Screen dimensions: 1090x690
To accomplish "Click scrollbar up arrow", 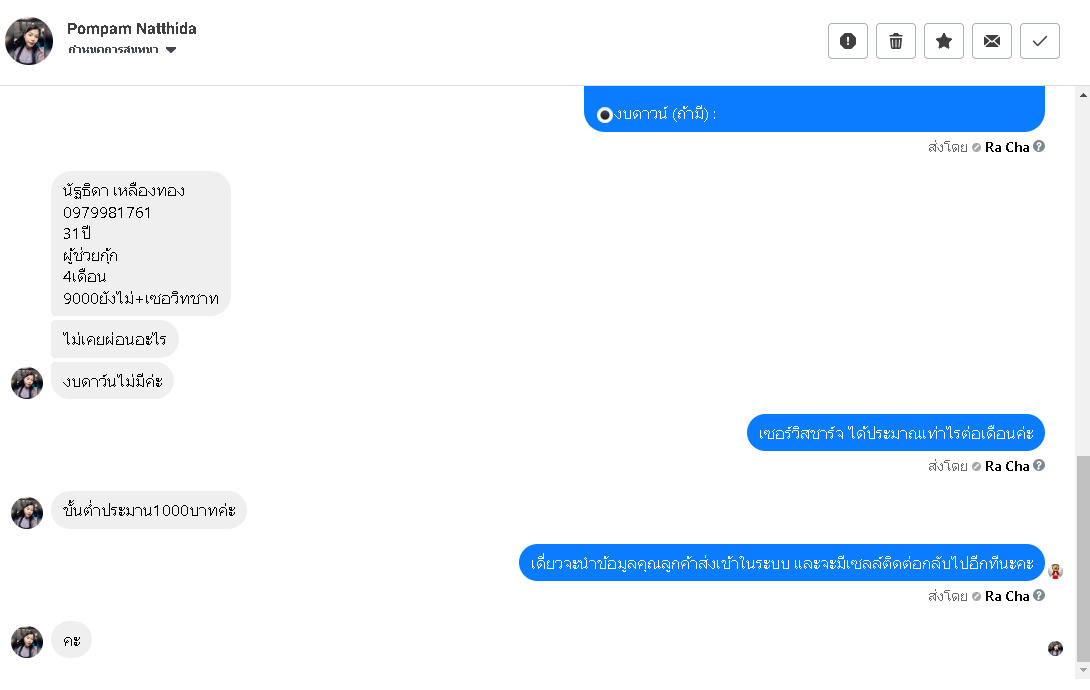I will pyautogui.click(x=1081, y=95).
